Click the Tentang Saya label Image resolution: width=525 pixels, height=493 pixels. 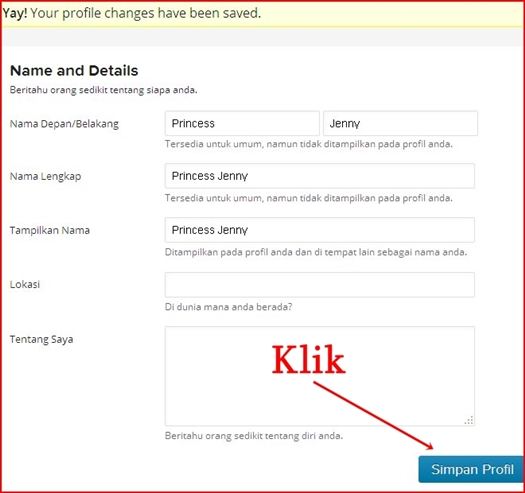[x=42, y=339]
